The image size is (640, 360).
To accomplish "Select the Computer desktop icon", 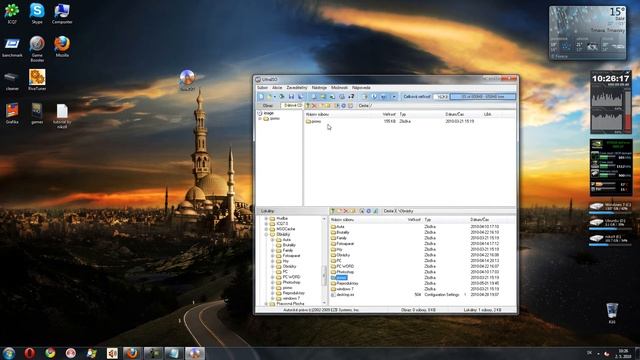I will pyautogui.click(x=62, y=13).
